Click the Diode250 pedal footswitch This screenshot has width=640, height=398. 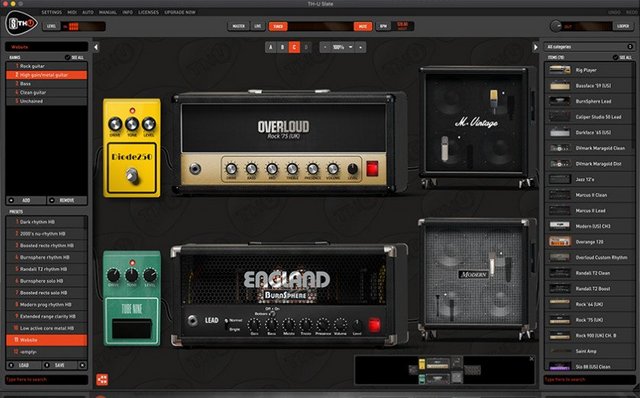[x=132, y=175]
